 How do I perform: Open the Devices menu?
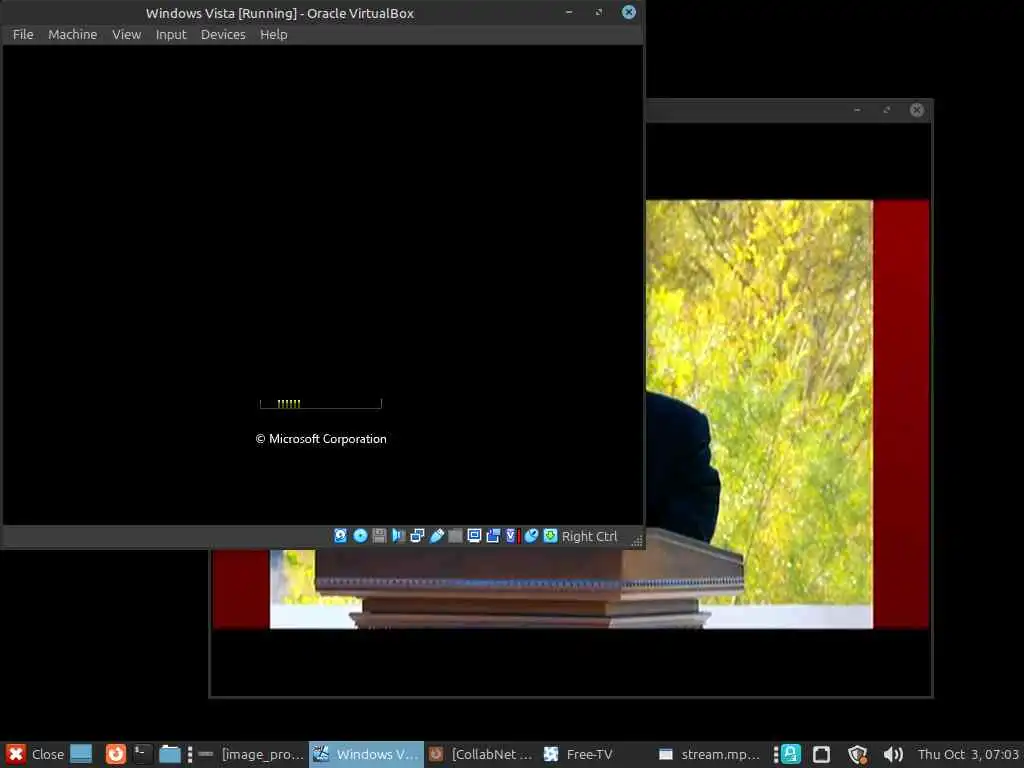[223, 35]
